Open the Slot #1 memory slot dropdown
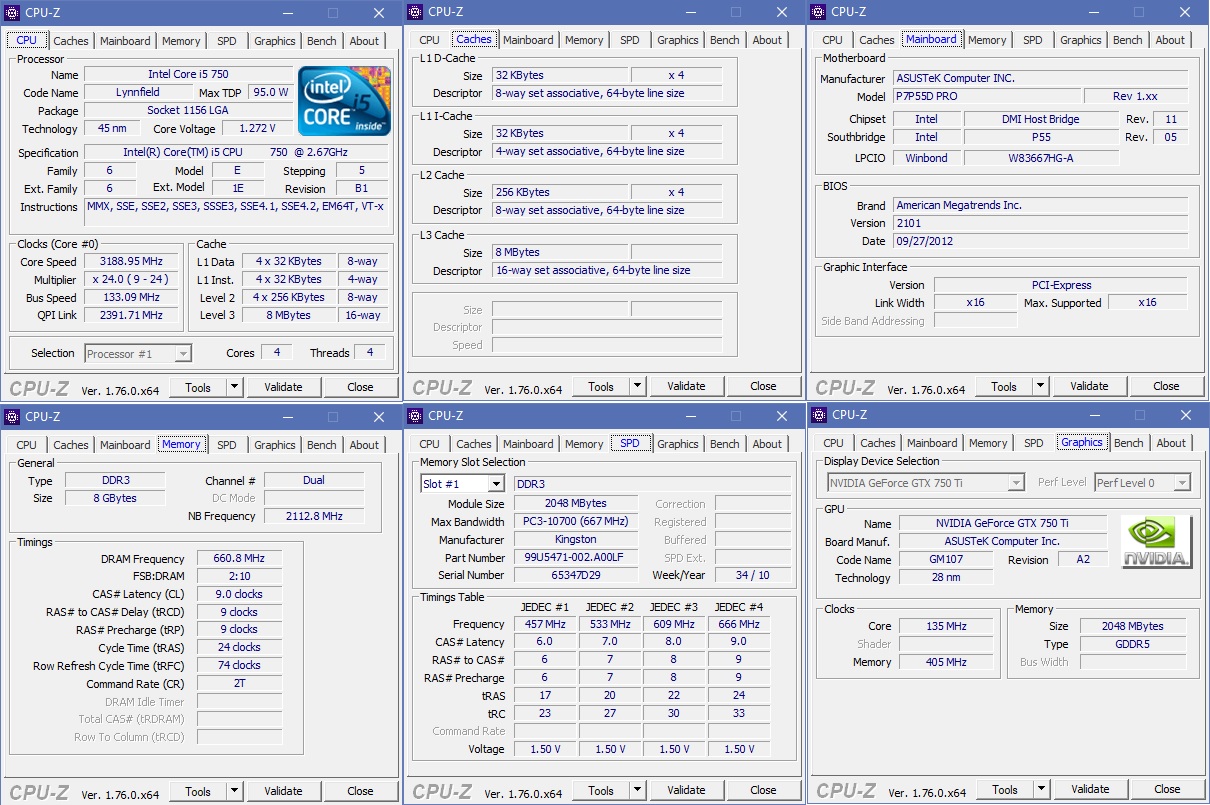The width and height of the screenshot is (1210, 805). (495, 484)
